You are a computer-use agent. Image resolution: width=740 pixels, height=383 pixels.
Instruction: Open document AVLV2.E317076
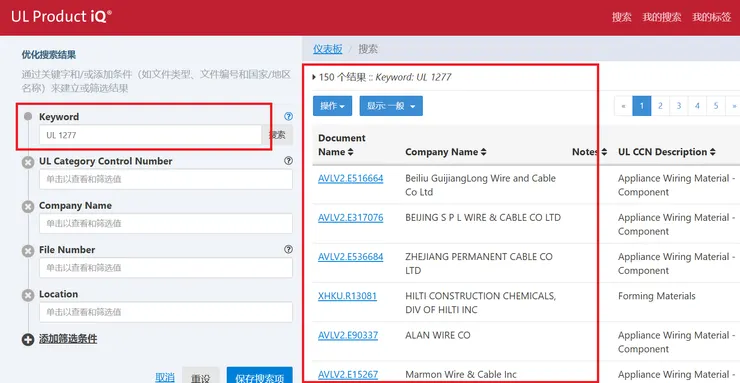point(351,217)
